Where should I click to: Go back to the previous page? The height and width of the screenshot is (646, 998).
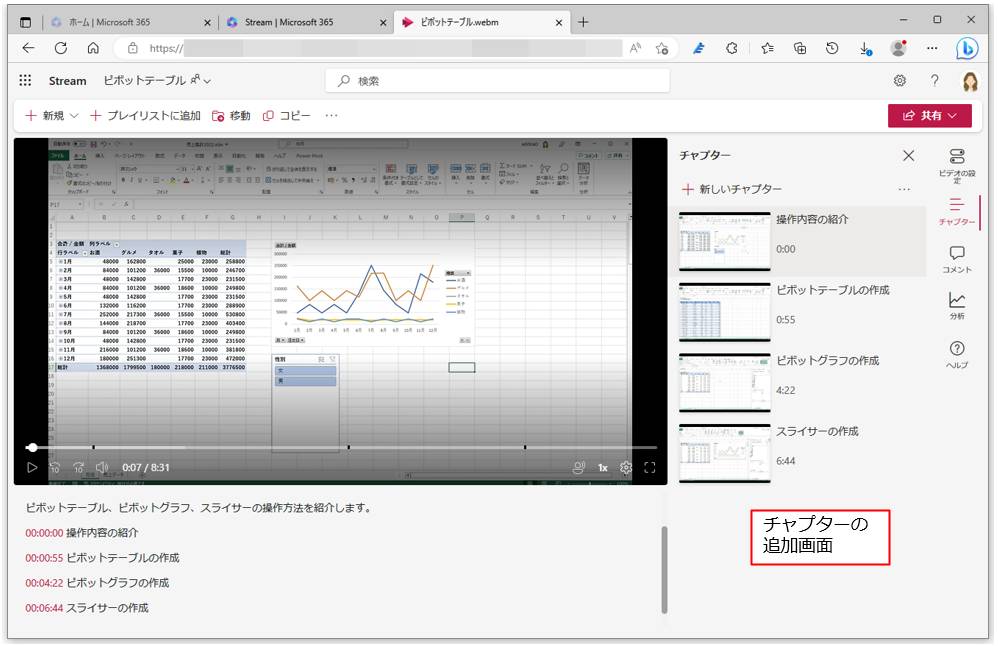[x=29, y=48]
